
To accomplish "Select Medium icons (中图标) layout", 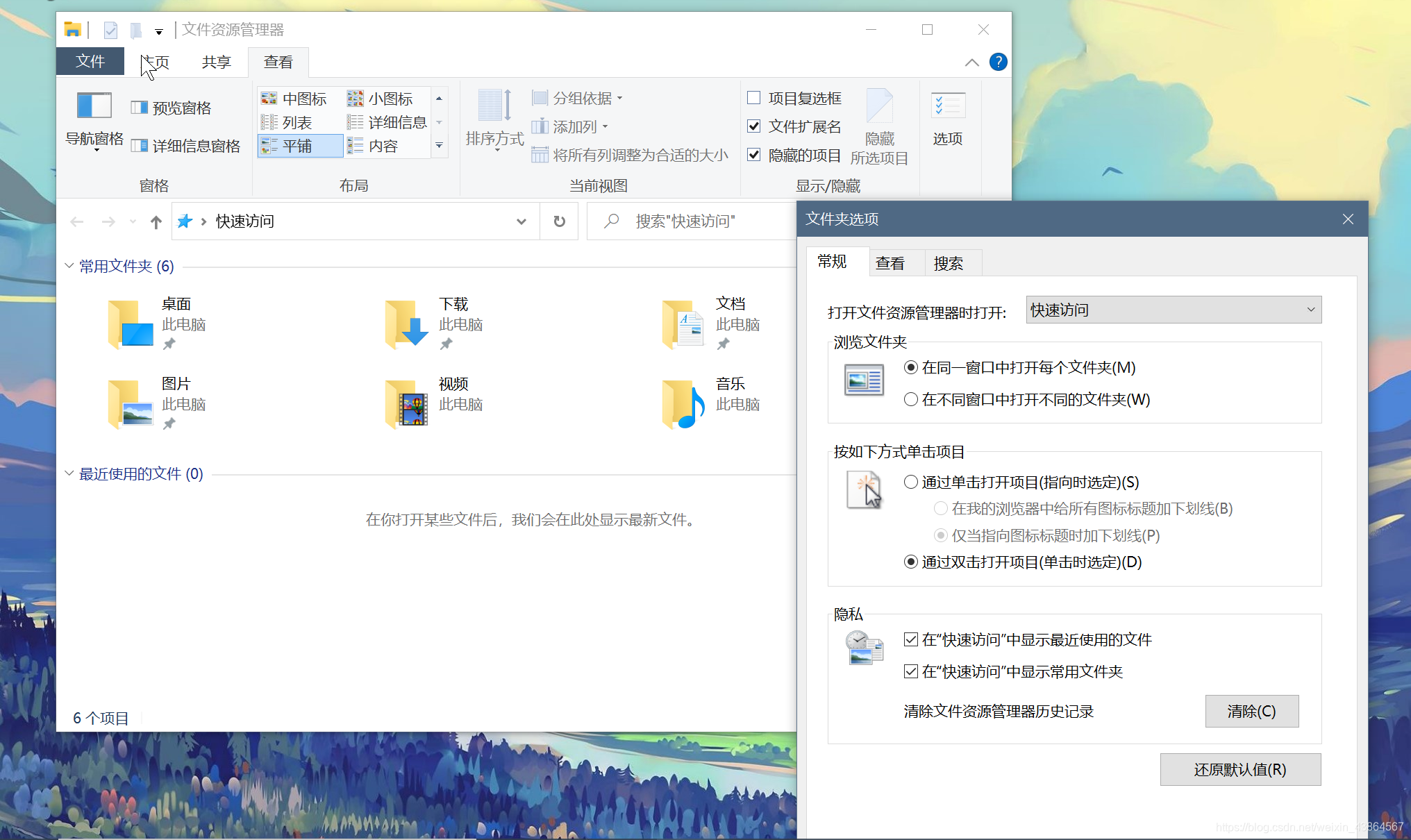I will click(x=294, y=99).
